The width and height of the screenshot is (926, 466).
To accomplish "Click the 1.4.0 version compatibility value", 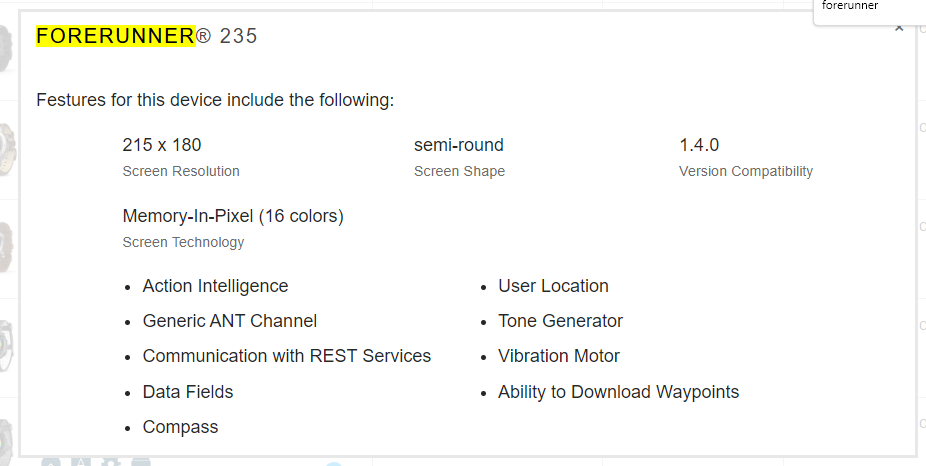I will coord(699,145).
